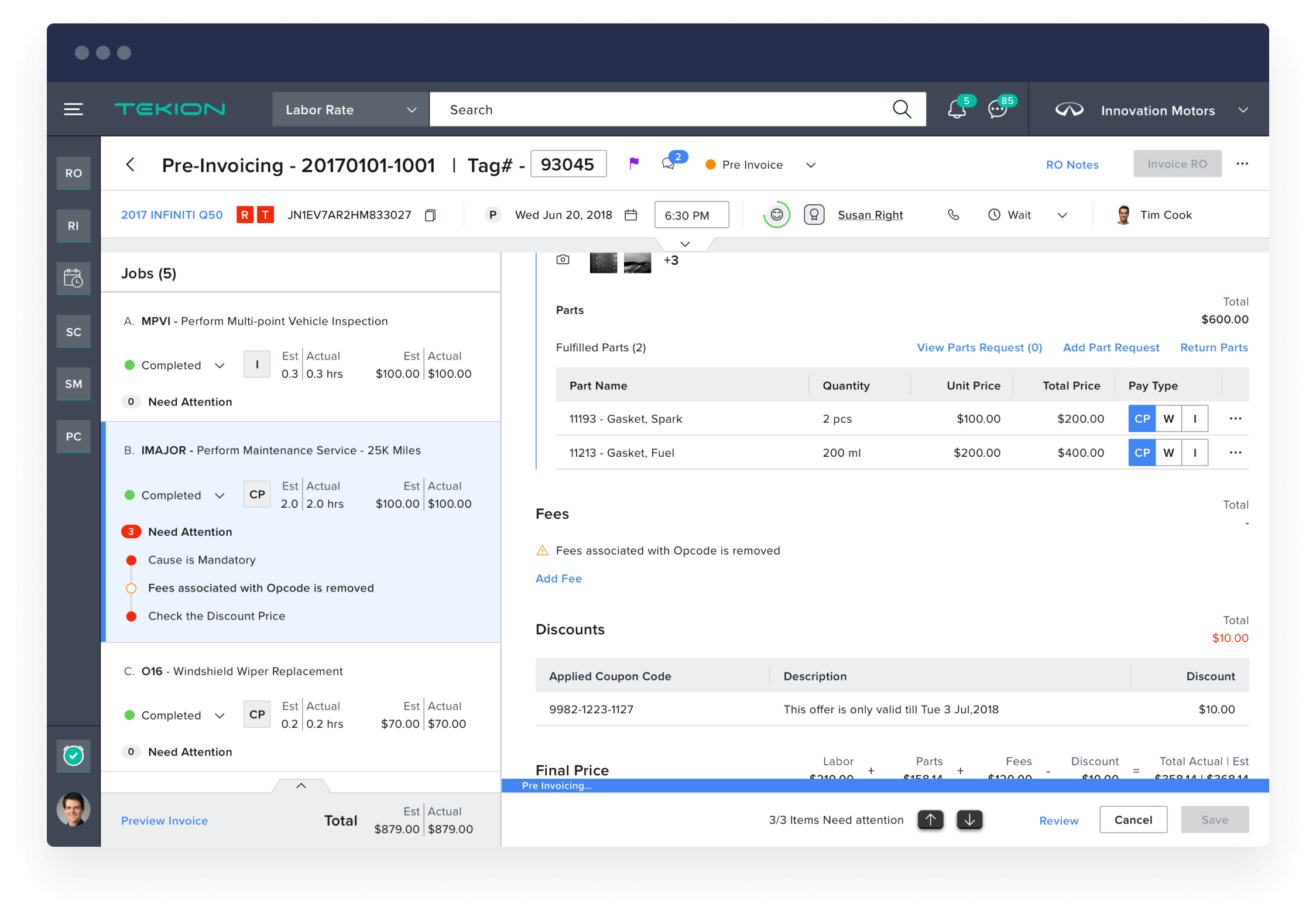Viewport: 1316px width, 917px height.
Task: Click the purple flag icon near Tag#
Action: coord(634,164)
